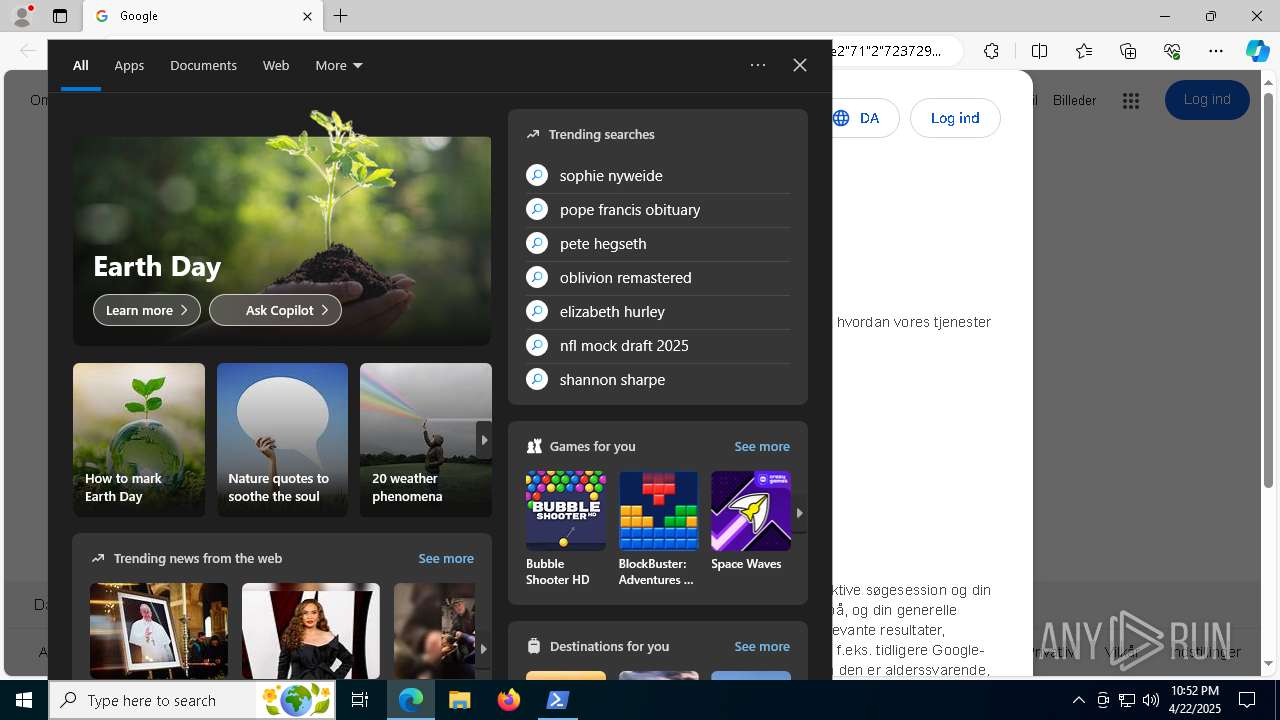Open Windows Start menu
The width and height of the screenshot is (1280, 720).
click(x=24, y=700)
